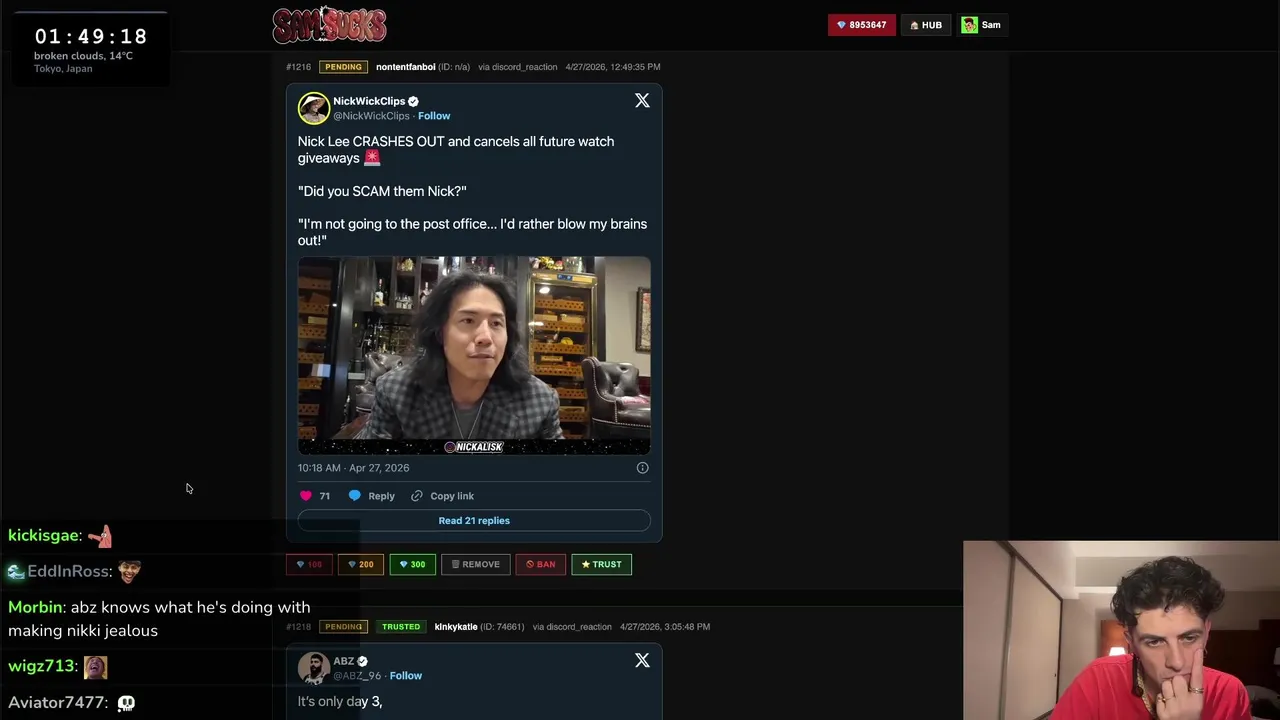Open the HUB page
This screenshot has width=1280, height=720.
coord(926,25)
